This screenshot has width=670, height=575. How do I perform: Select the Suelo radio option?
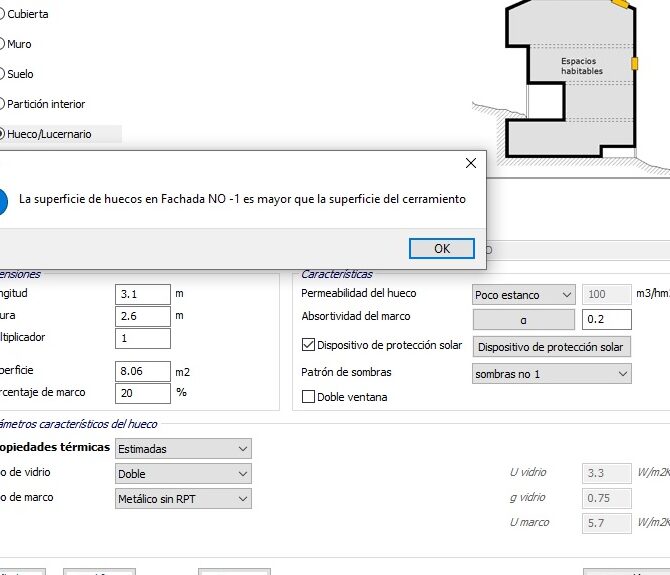click(16, 74)
